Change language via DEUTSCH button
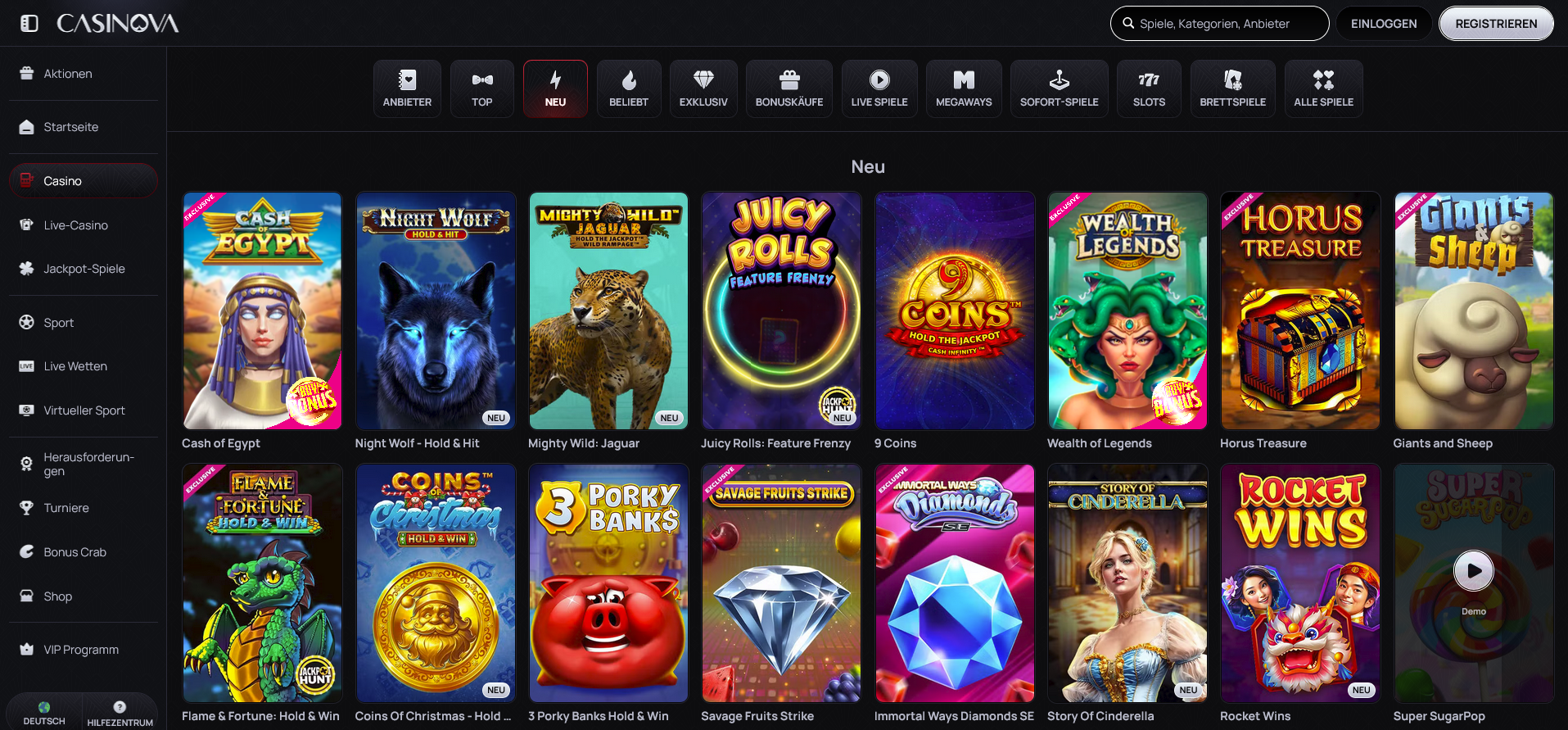This screenshot has height=730, width=1568. point(44,713)
